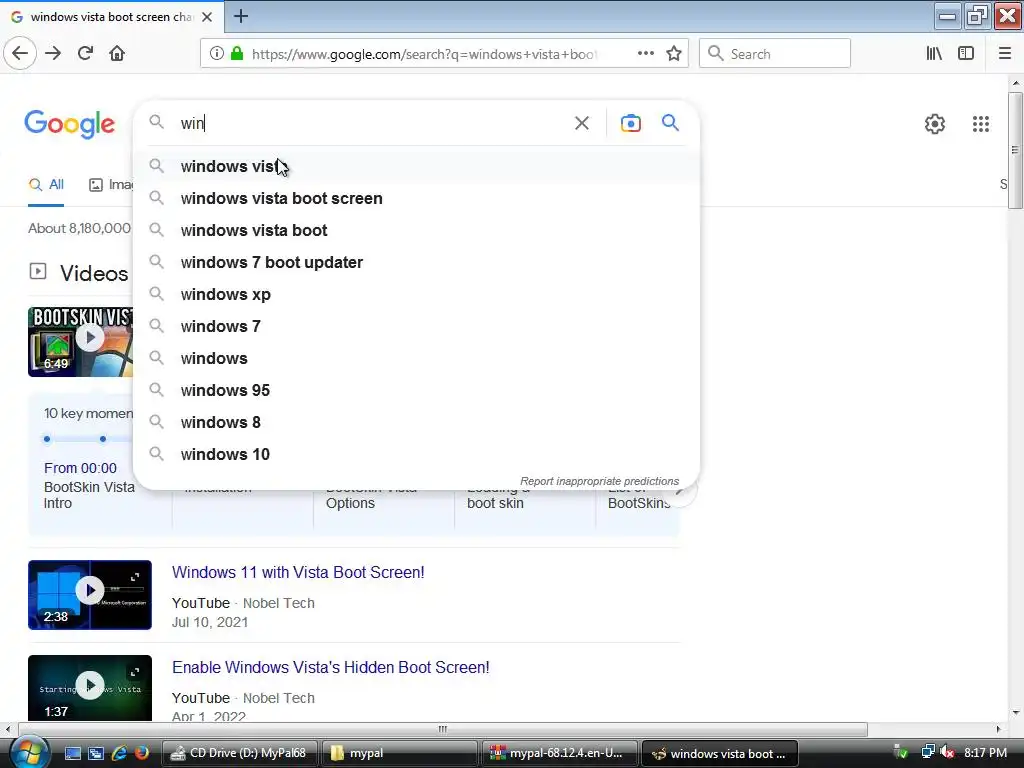Open the Library bookshelf icon

pyautogui.click(x=934, y=54)
